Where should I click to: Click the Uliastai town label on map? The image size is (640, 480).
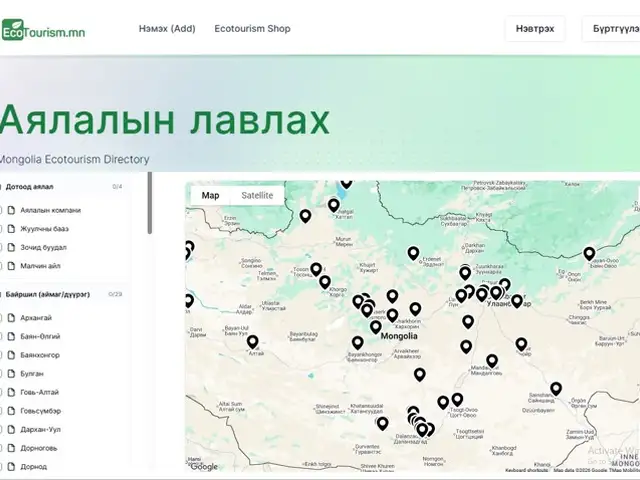click(x=273, y=306)
